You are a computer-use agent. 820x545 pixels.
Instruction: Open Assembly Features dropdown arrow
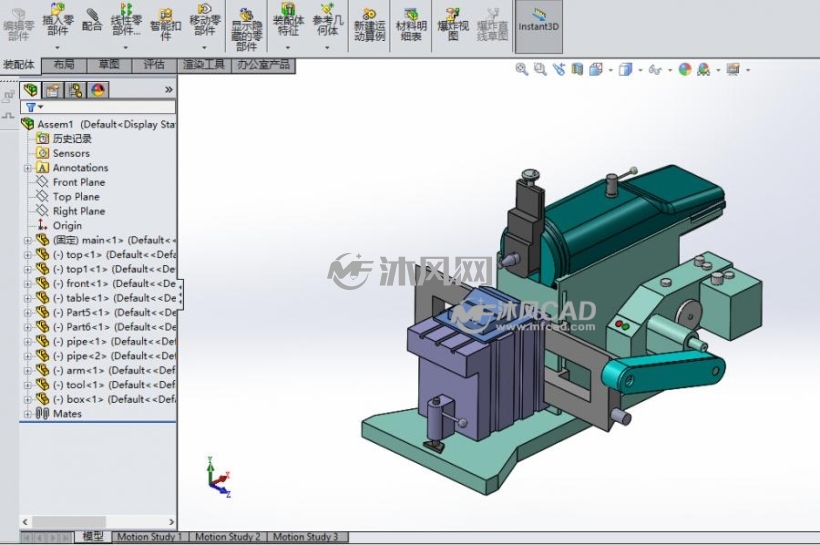[288, 48]
